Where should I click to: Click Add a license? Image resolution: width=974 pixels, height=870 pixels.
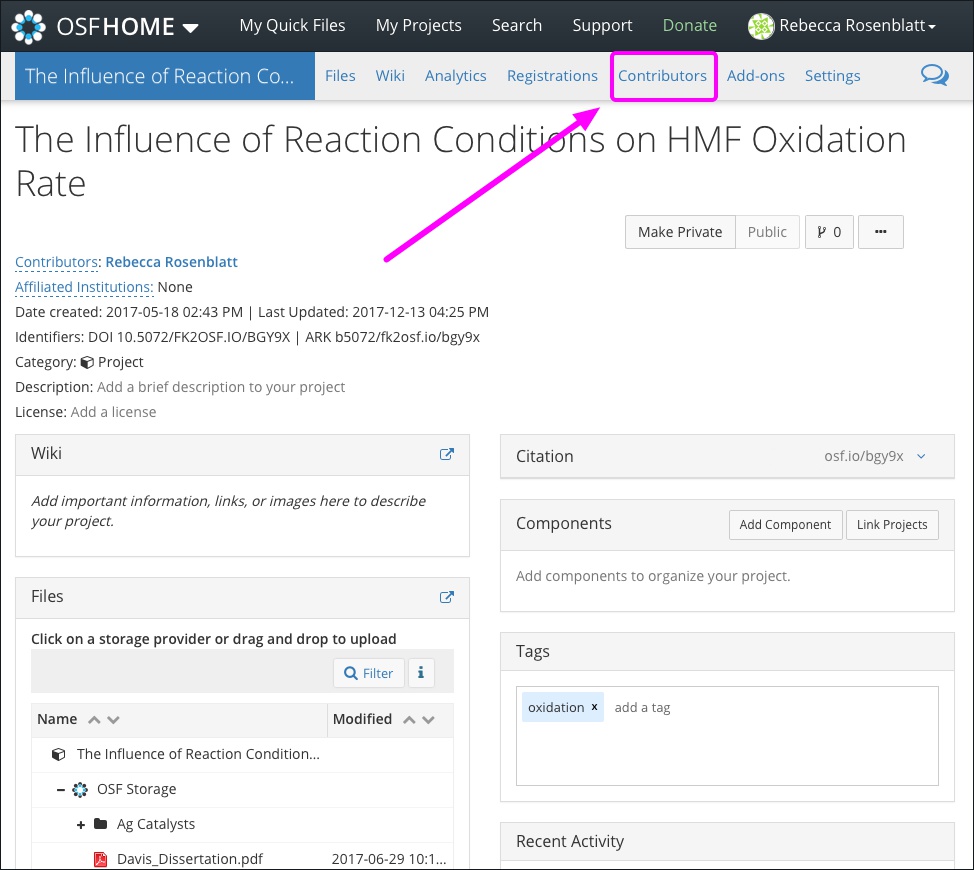[x=113, y=412]
